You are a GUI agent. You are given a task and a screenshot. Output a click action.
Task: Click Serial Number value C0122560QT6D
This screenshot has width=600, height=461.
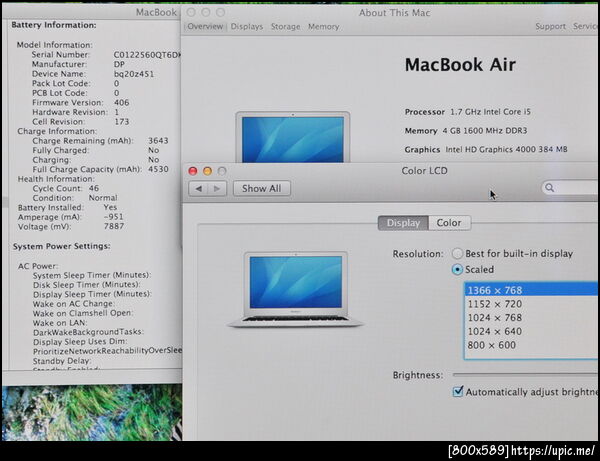tap(147, 55)
